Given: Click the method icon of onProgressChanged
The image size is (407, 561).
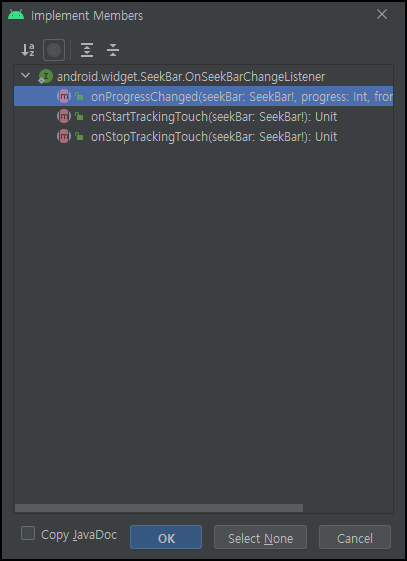Looking at the screenshot, I should (64, 96).
